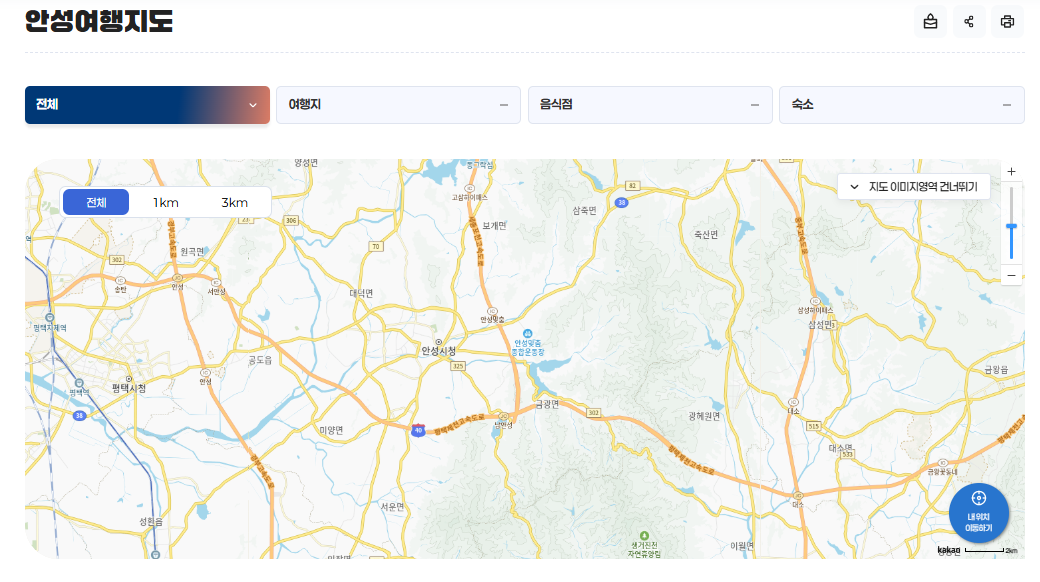Click the 안성맞춤 종합운동장 map marker

tap(529, 334)
